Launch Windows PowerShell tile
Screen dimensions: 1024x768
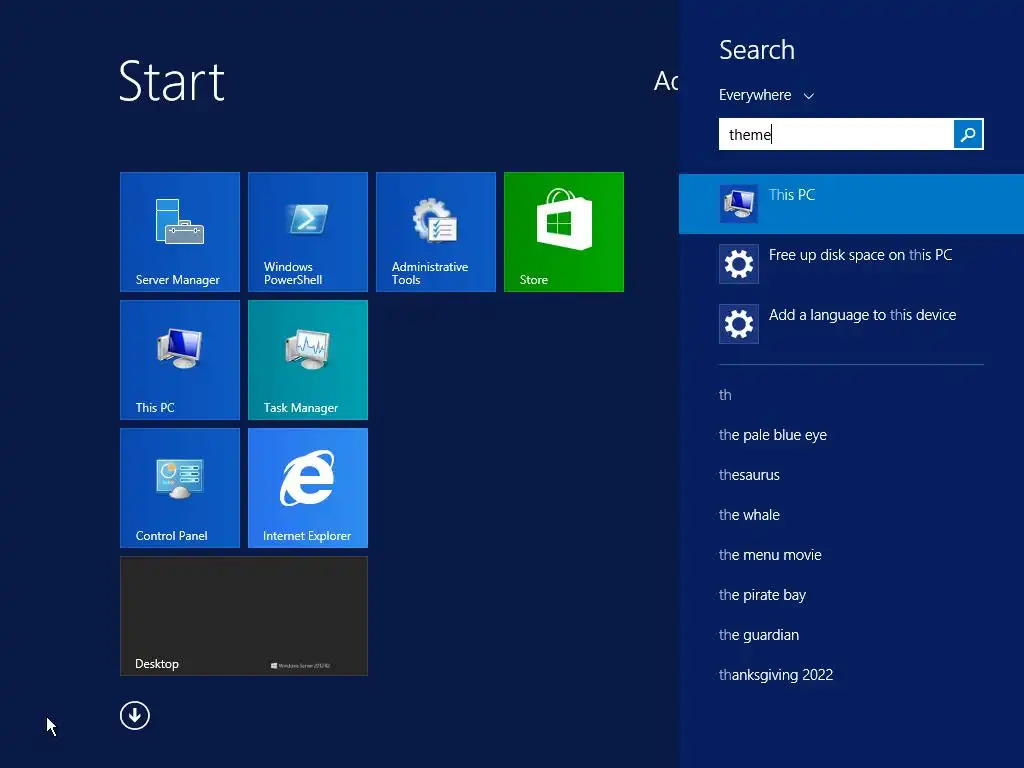[x=308, y=232]
